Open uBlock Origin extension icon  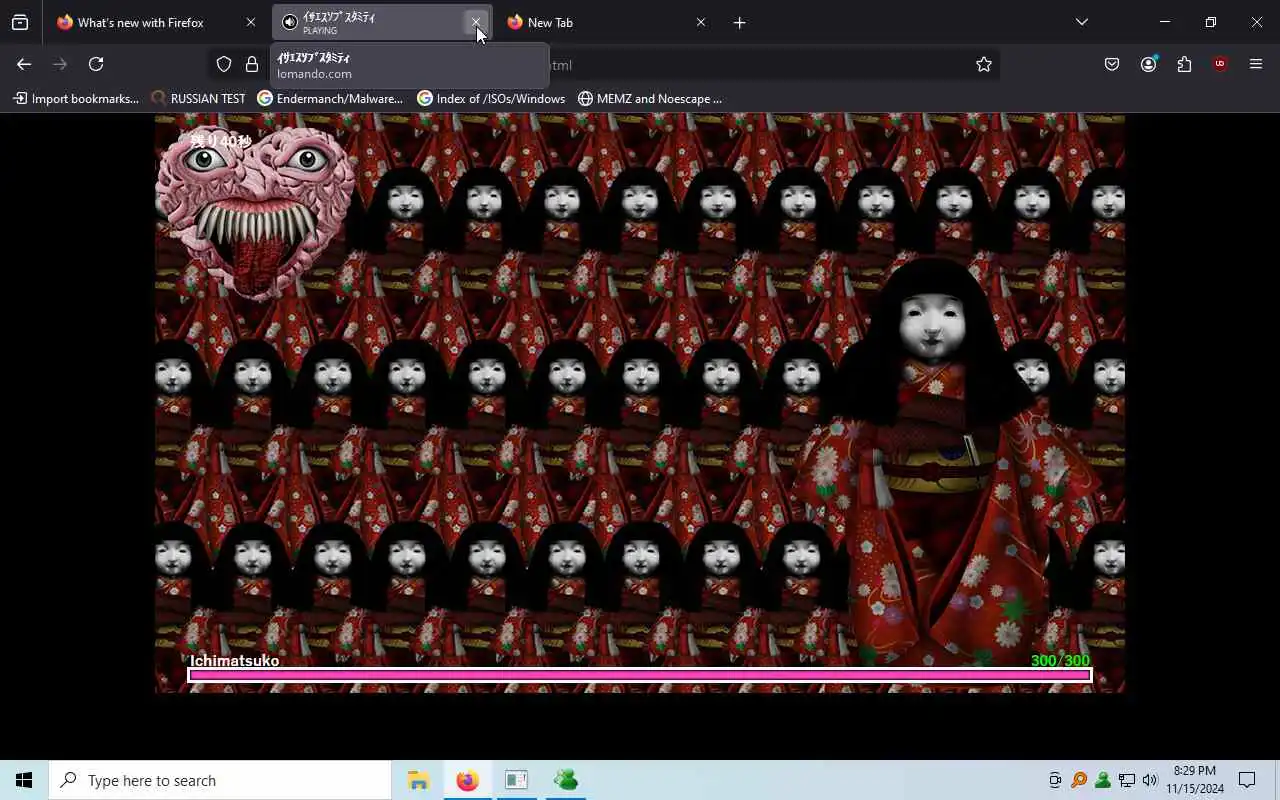(1220, 64)
